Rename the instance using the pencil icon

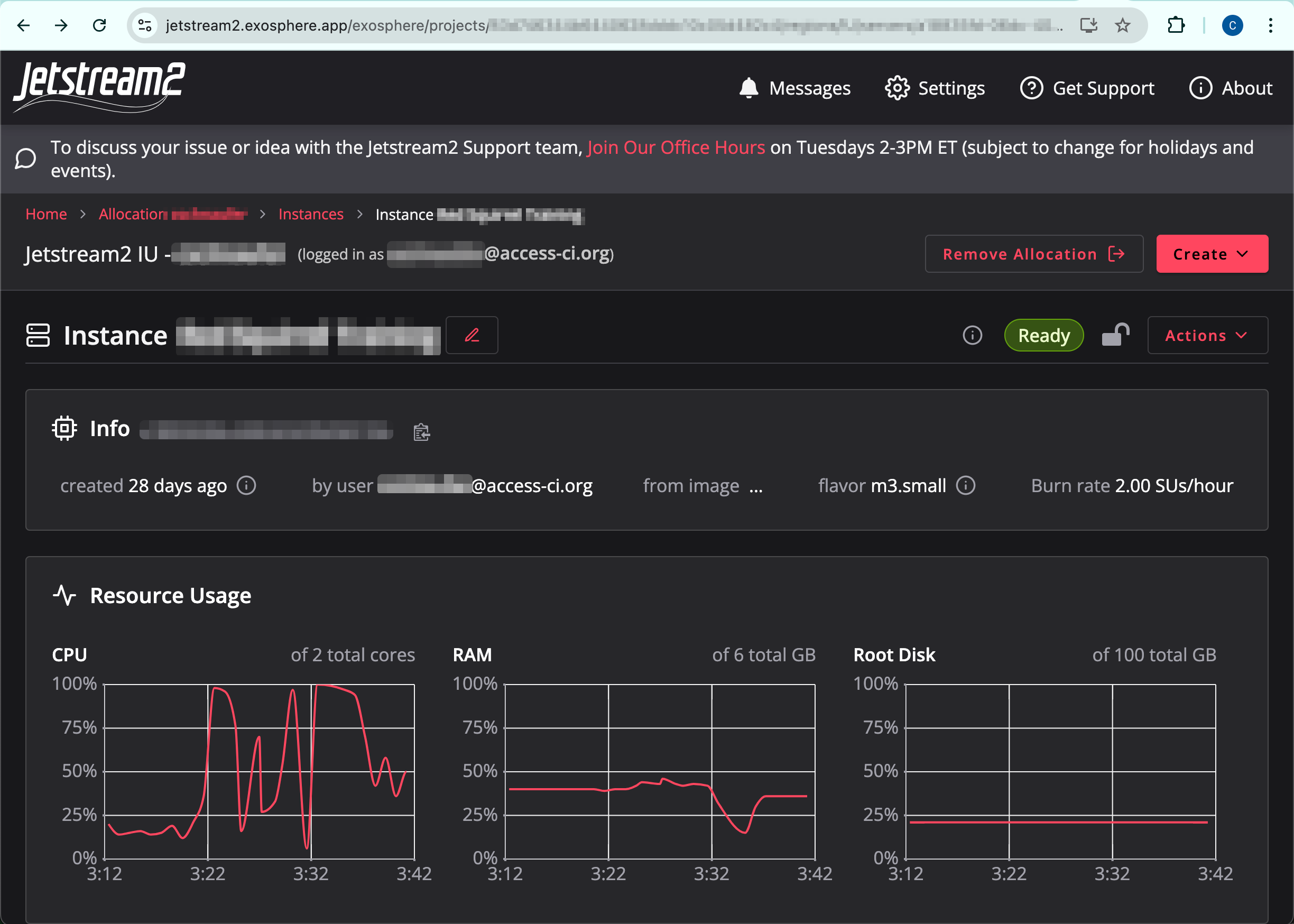pos(472,335)
